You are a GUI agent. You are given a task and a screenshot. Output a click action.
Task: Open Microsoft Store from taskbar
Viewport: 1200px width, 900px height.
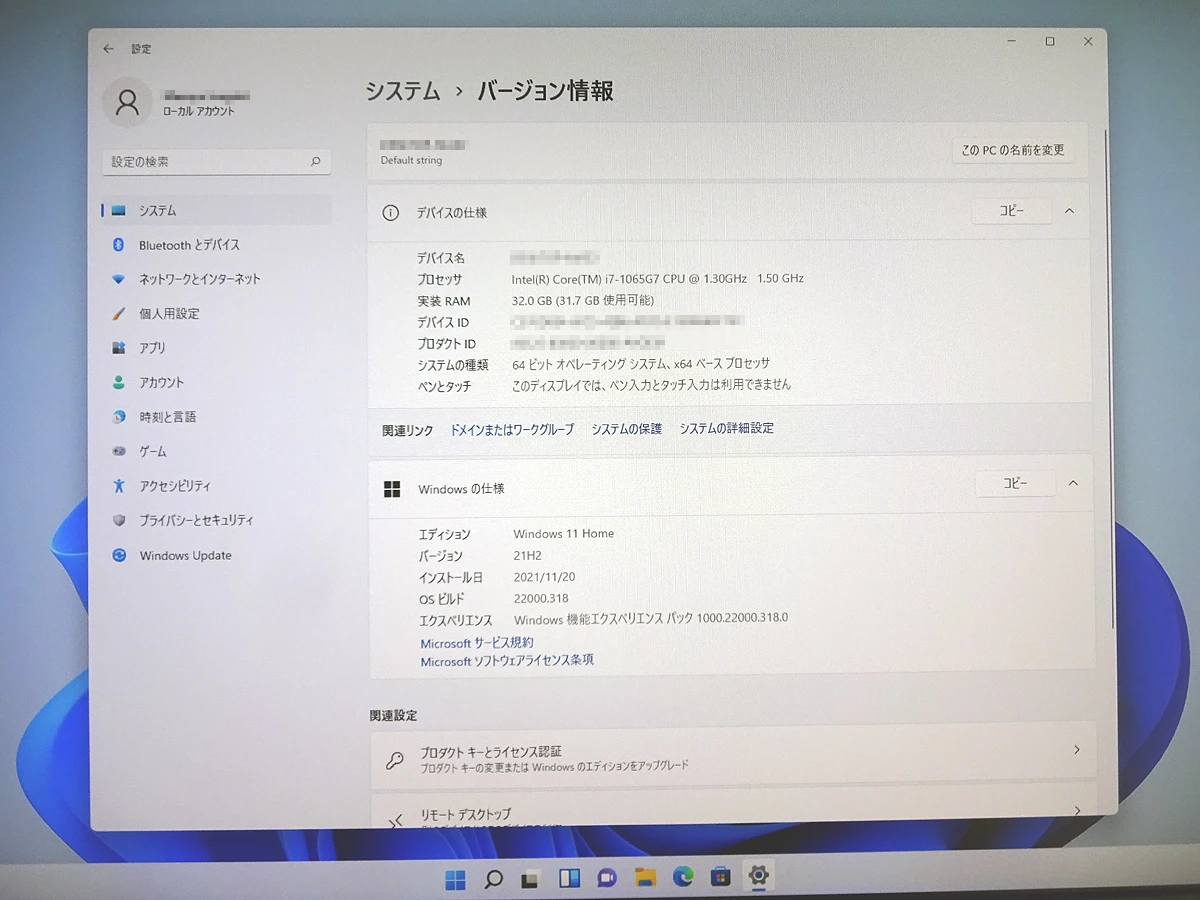point(720,877)
